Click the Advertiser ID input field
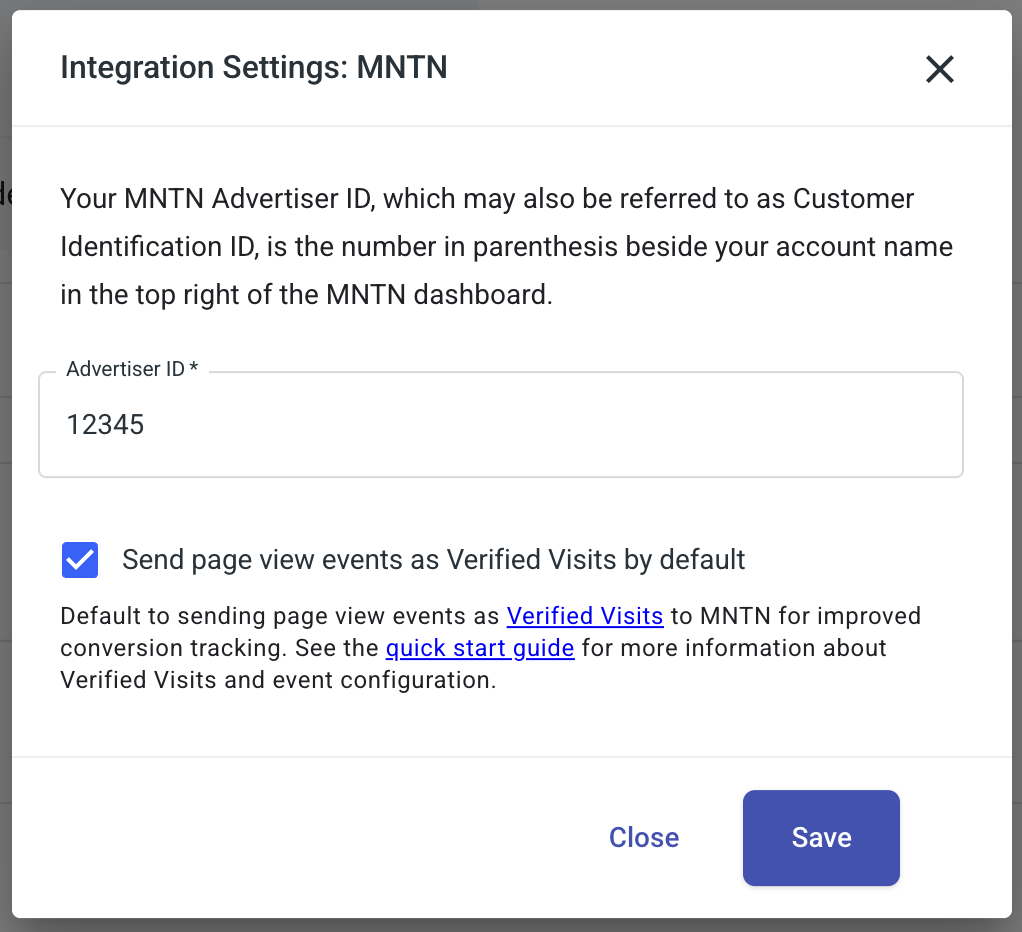Screen dimensions: 1022x932 click(500, 426)
